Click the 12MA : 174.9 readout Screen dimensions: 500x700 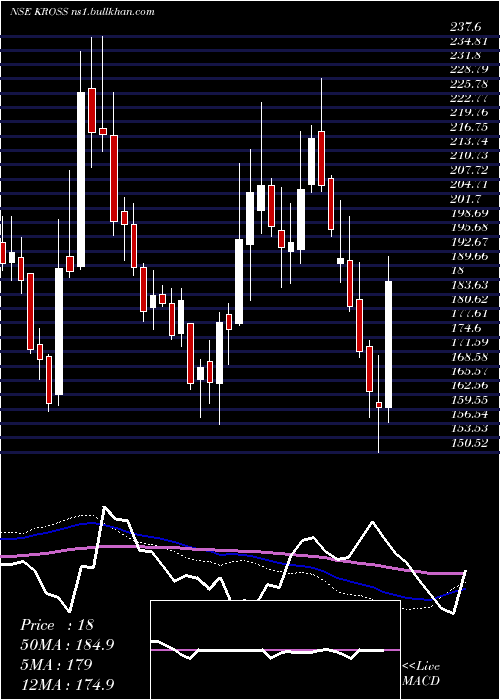pyautogui.click(x=67, y=684)
